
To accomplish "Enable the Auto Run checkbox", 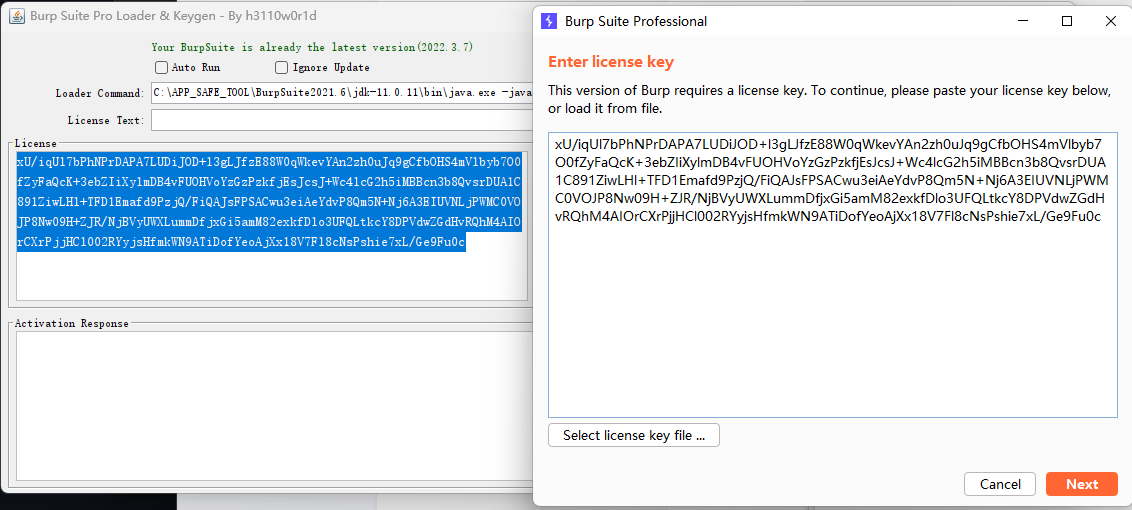I will 162,67.
